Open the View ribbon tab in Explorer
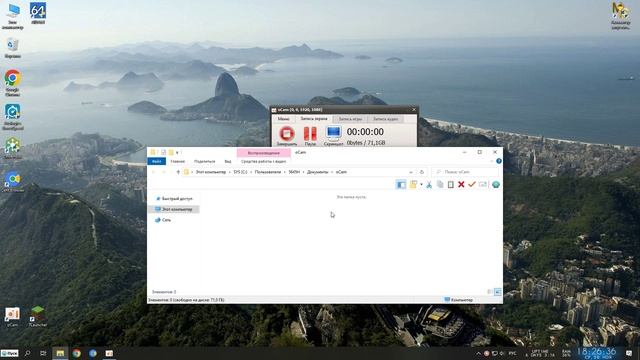The height and width of the screenshot is (360, 640). click(x=228, y=162)
